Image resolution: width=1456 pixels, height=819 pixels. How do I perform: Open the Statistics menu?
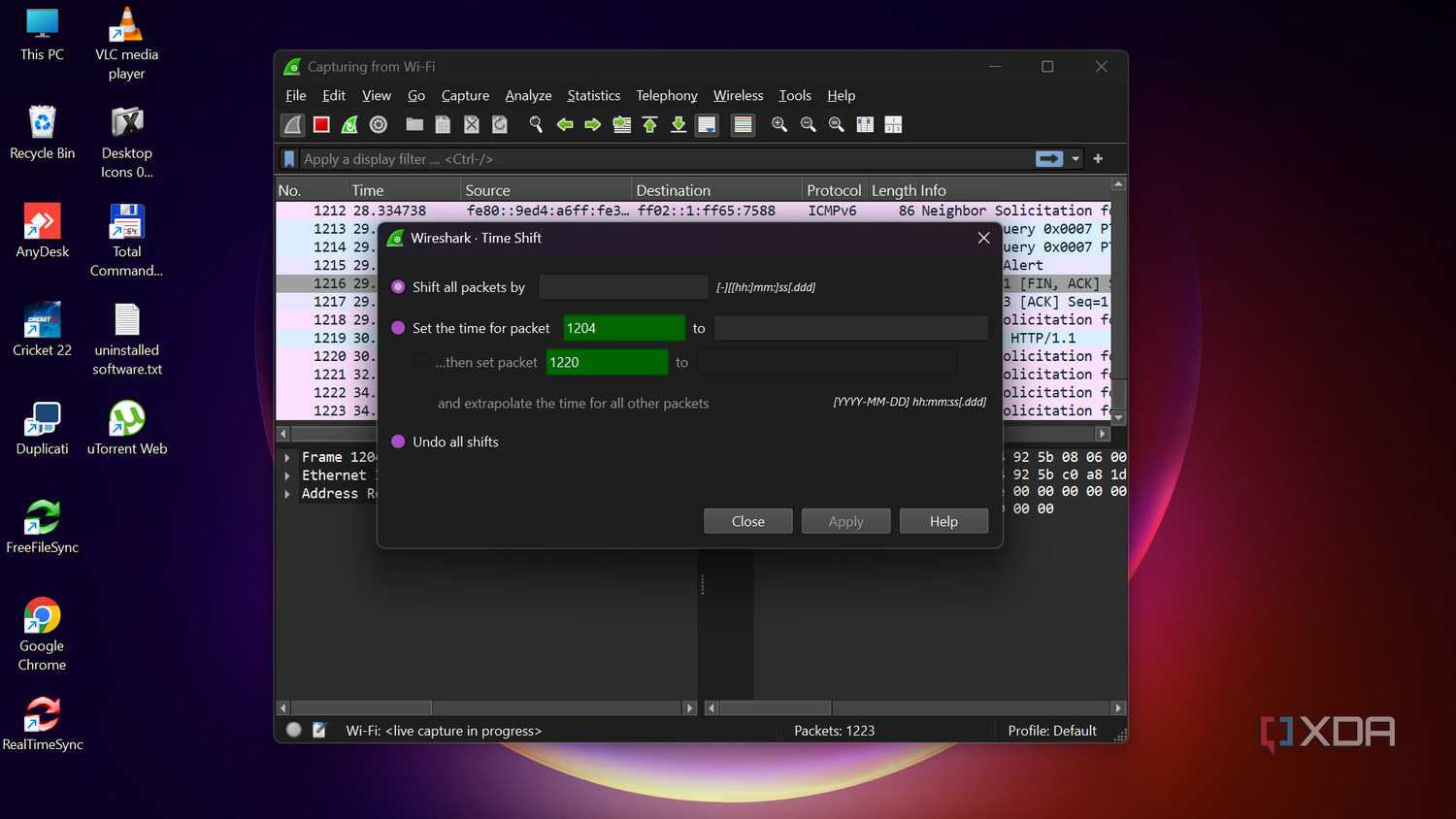tap(594, 95)
